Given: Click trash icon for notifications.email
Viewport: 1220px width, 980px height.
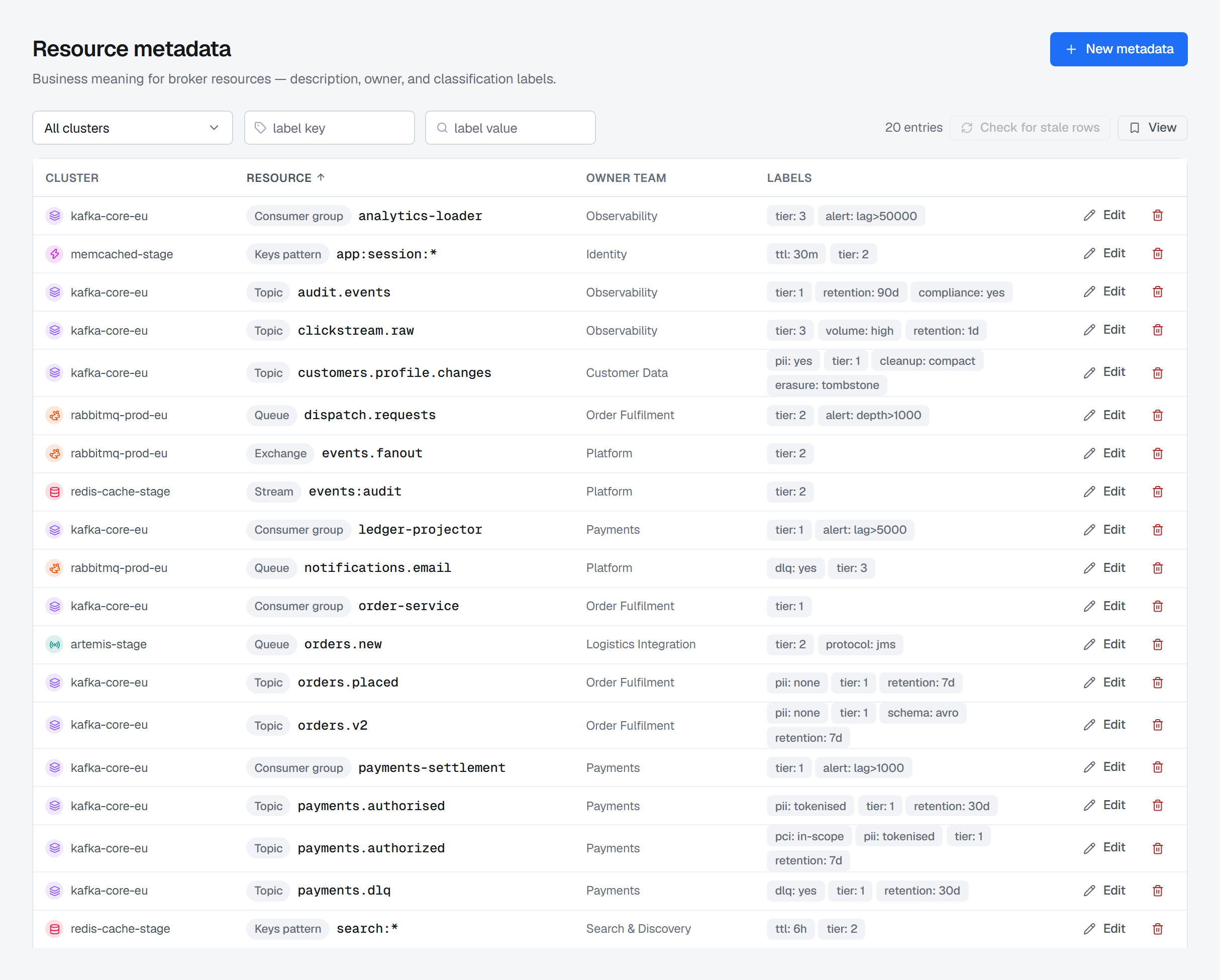Looking at the screenshot, I should point(1157,568).
